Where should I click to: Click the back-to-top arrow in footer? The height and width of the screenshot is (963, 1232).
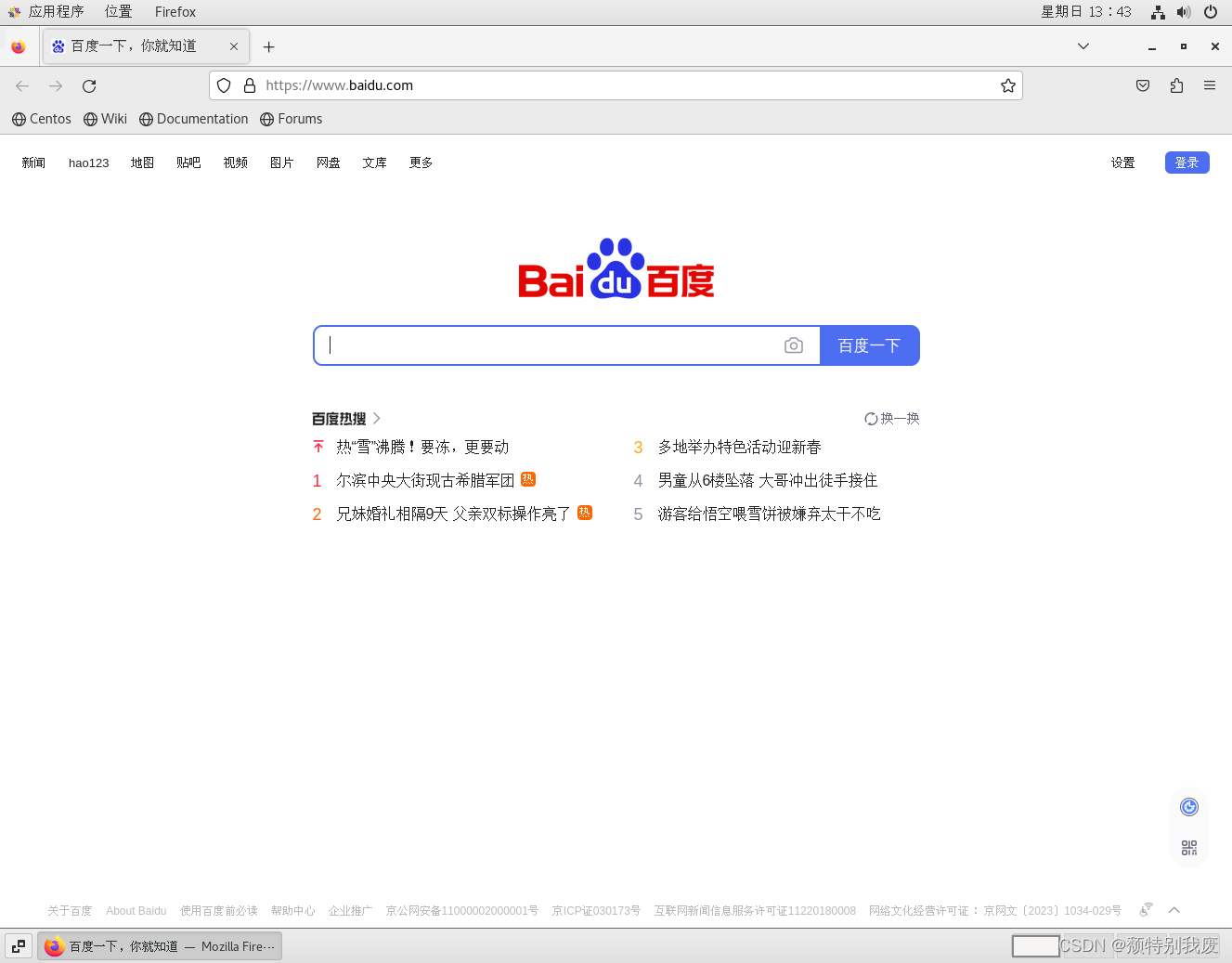[x=1174, y=910]
